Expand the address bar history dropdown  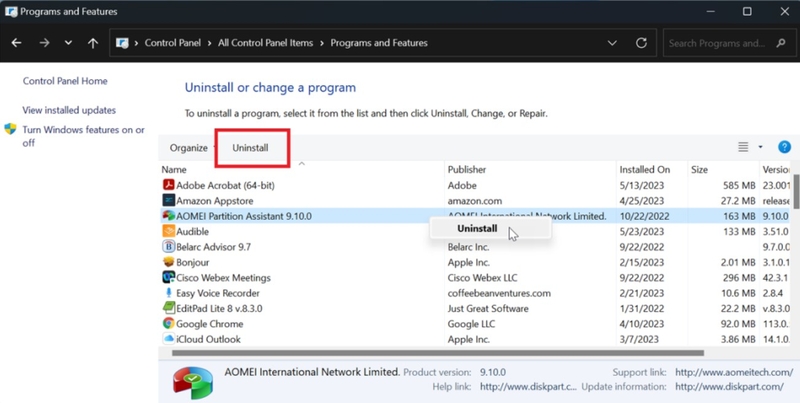tap(612, 43)
